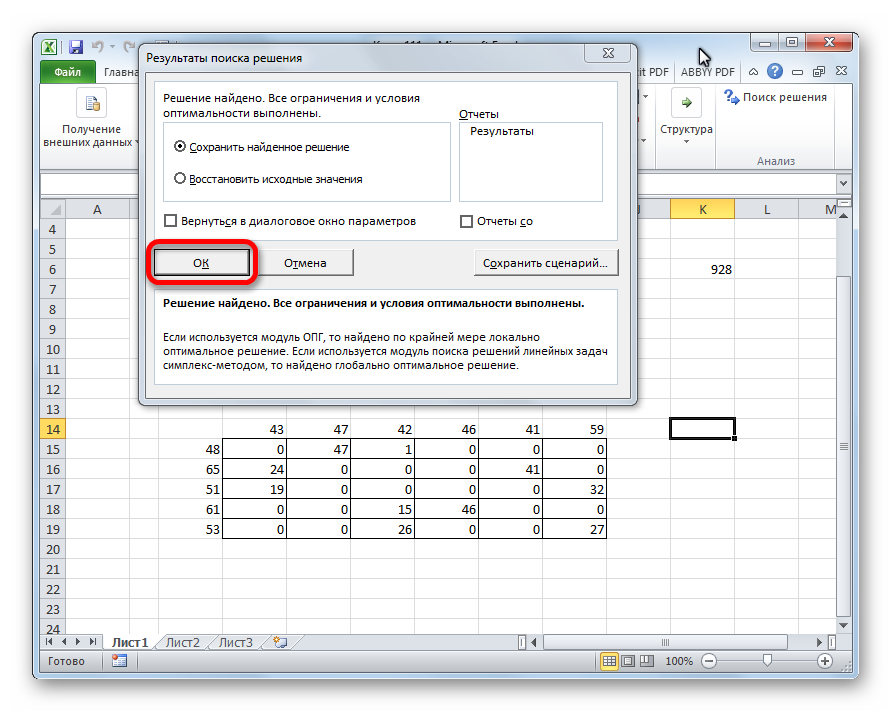The width and height of the screenshot is (892, 712).
Task: Tick the Отчеты со checkbox
Action: tap(466, 221)
